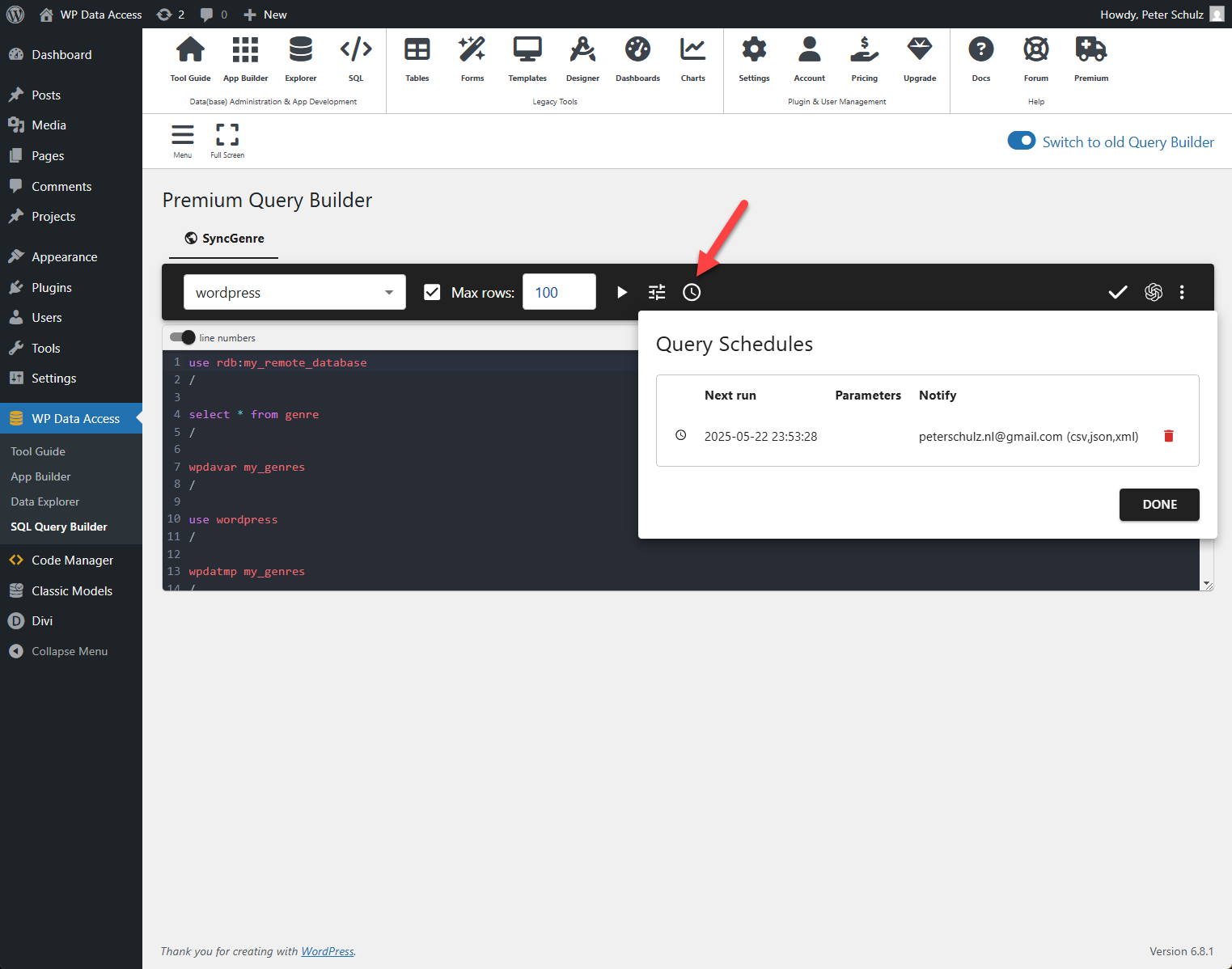Open the hamburger Menu icon
Viewport: 1232px width, 969px height.
[183, 135]
